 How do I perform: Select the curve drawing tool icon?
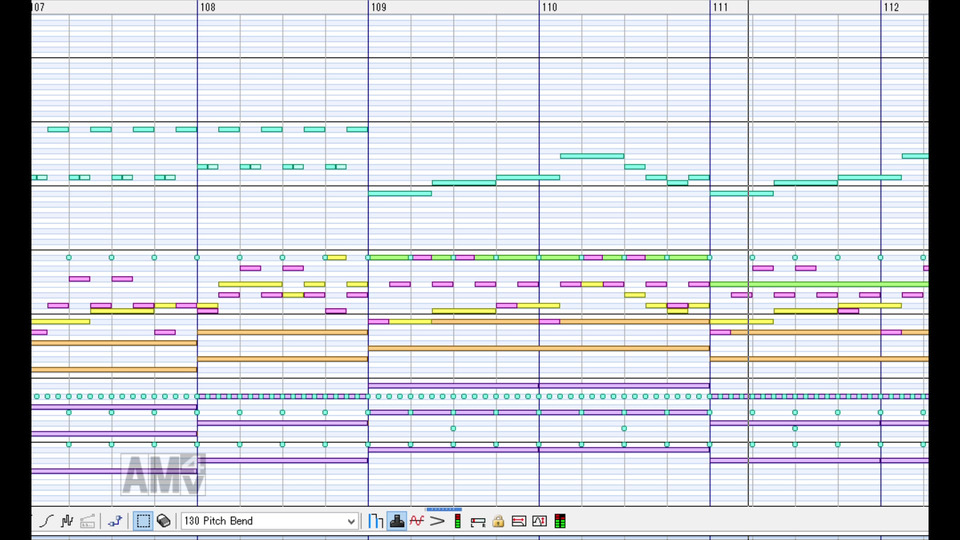tap(47, 521)
